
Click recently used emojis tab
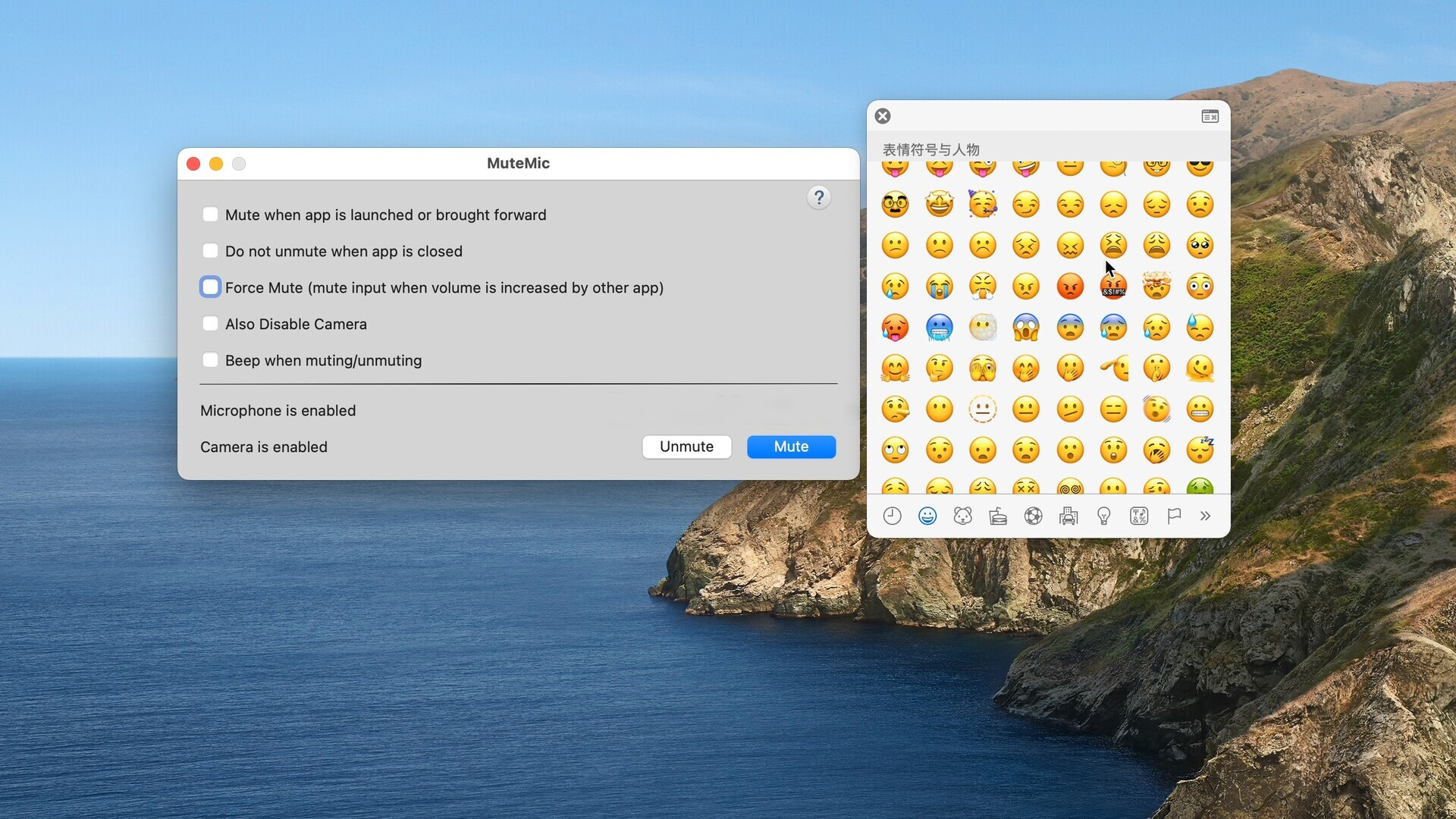[x=890, y=515]
